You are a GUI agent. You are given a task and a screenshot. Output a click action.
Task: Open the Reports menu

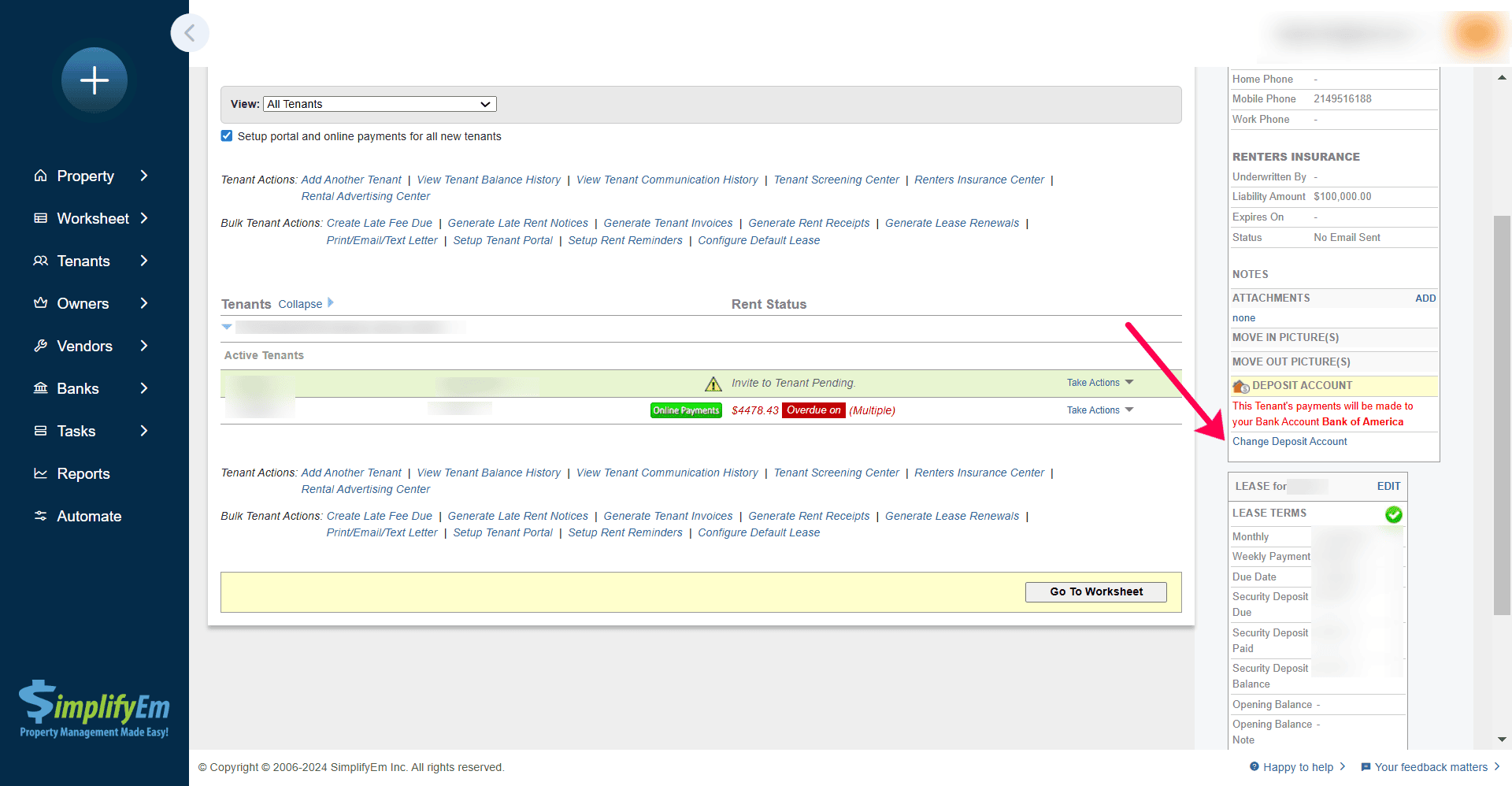(x=83, y=473)
